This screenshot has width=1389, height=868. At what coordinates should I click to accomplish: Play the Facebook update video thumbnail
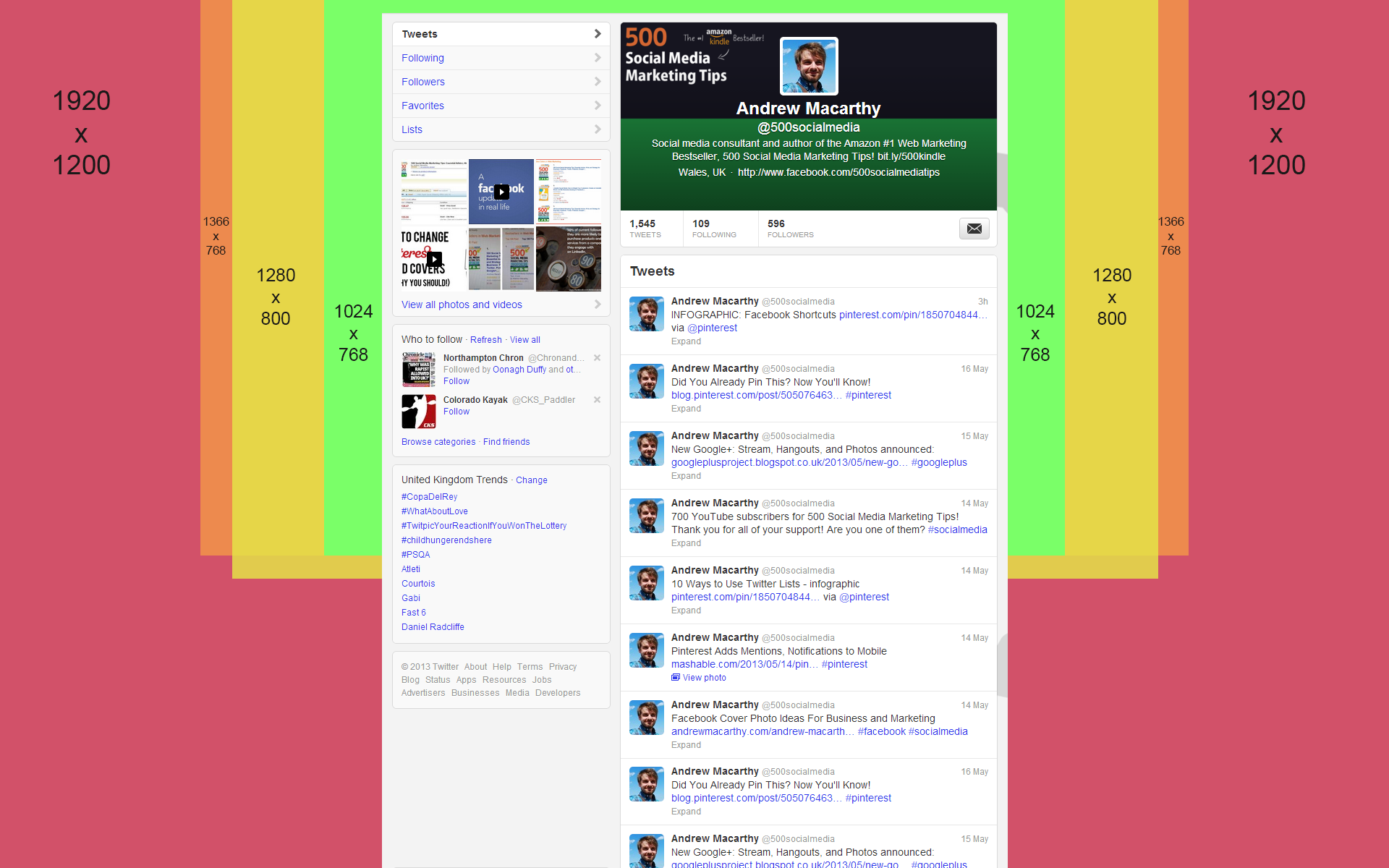click(501, 192)
